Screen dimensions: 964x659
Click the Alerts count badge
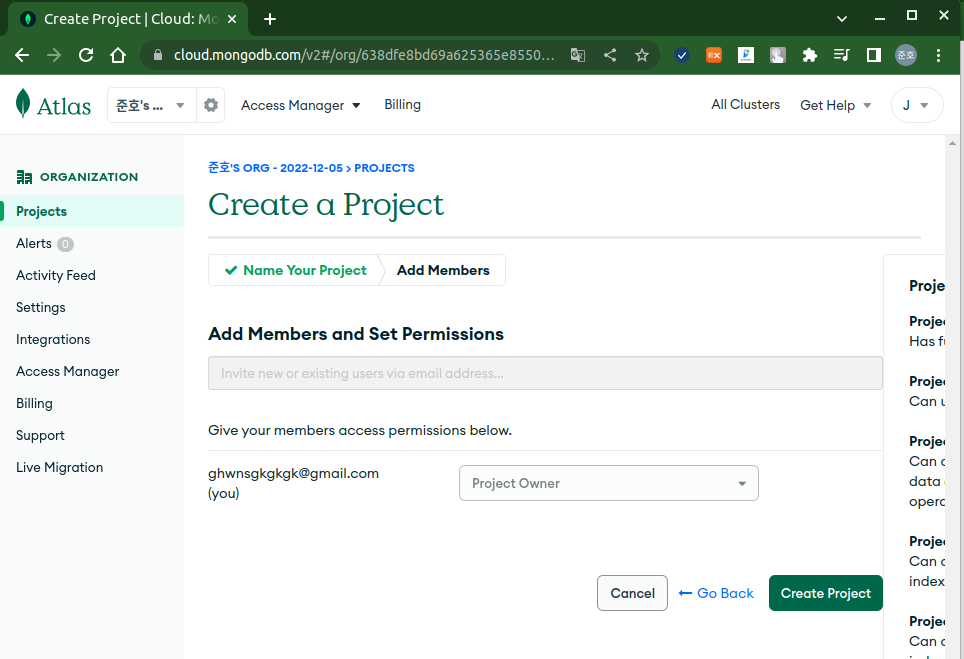(x=65, y=244)
